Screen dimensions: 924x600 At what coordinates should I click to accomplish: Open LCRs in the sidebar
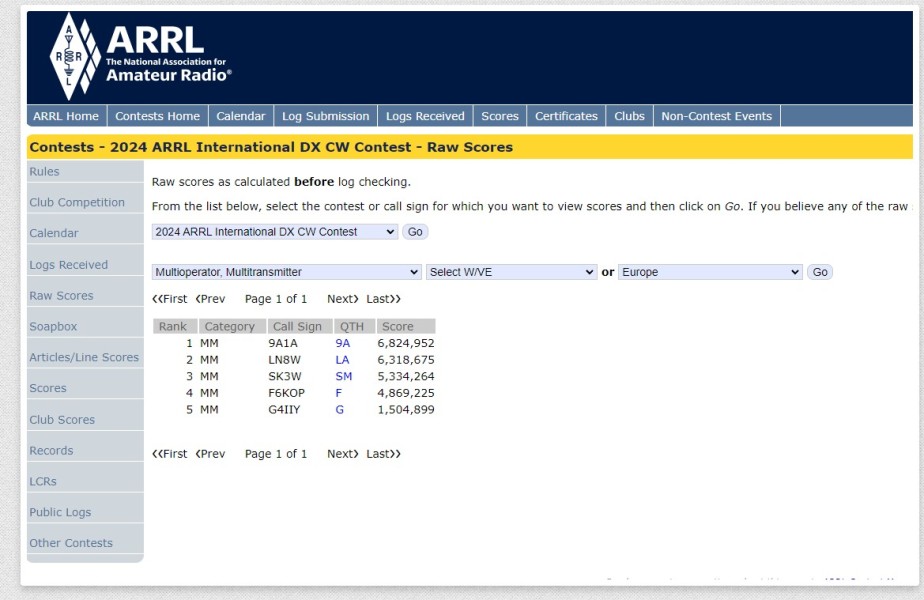(x=43, y=481)
